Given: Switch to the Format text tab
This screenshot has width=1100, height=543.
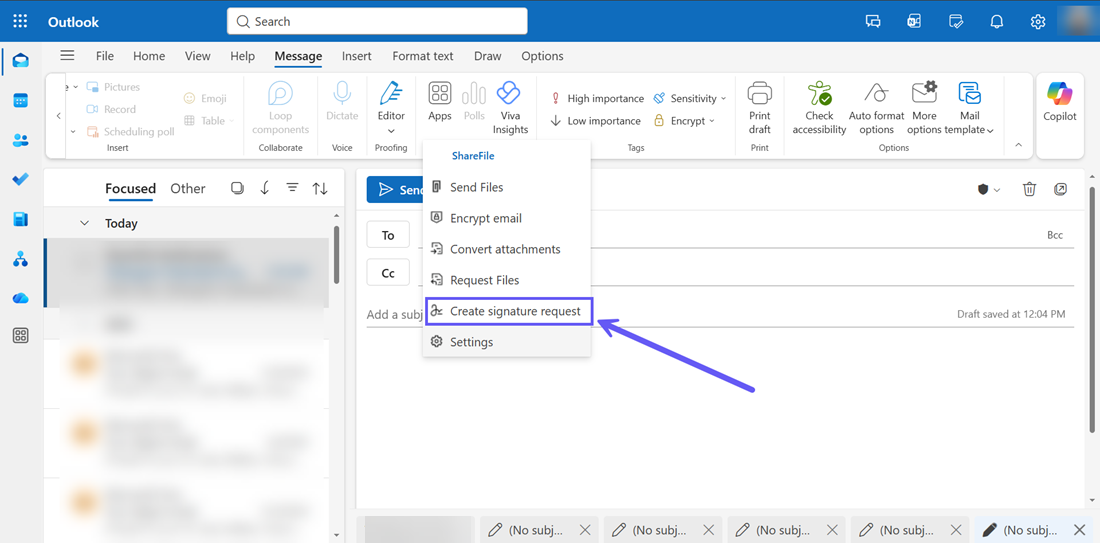Looking at the screenshot, I should (x=423, y=56).
